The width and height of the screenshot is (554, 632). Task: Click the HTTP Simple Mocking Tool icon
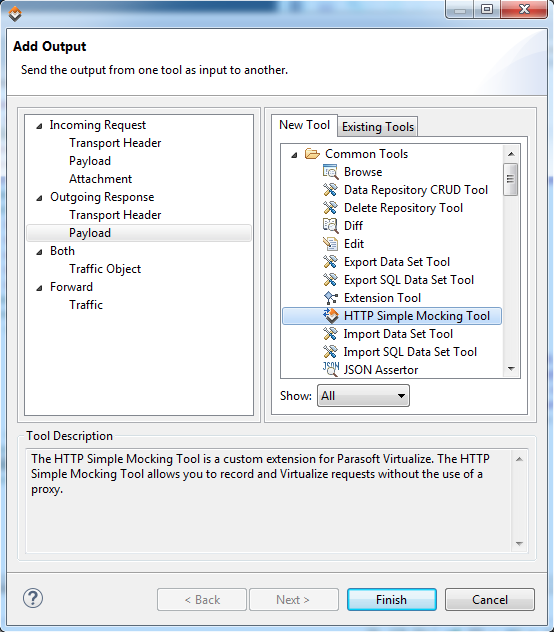tap(330, 316)
